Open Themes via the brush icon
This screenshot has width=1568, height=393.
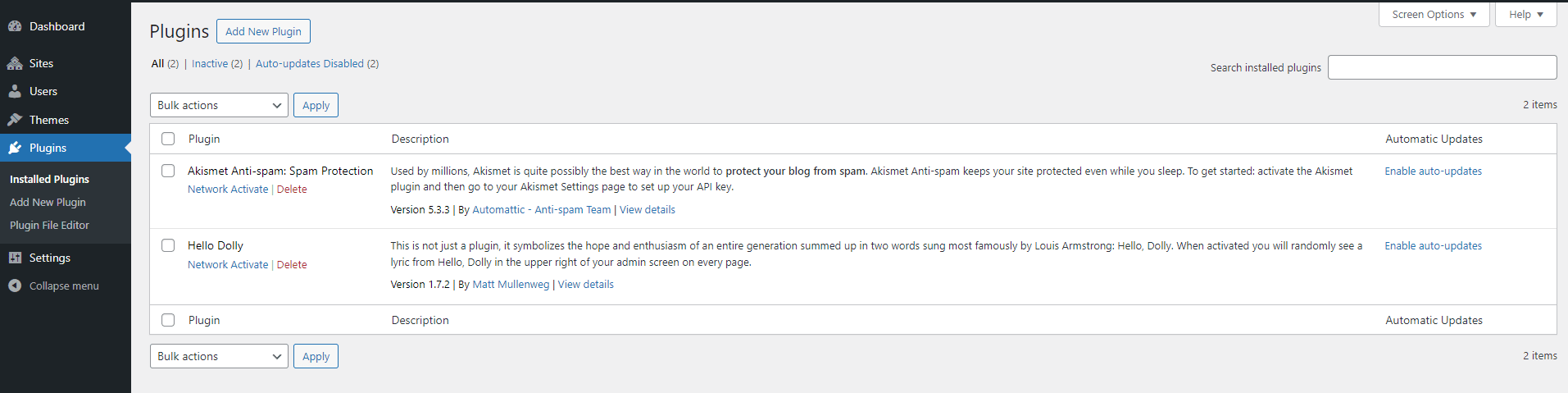coord(15,120)
